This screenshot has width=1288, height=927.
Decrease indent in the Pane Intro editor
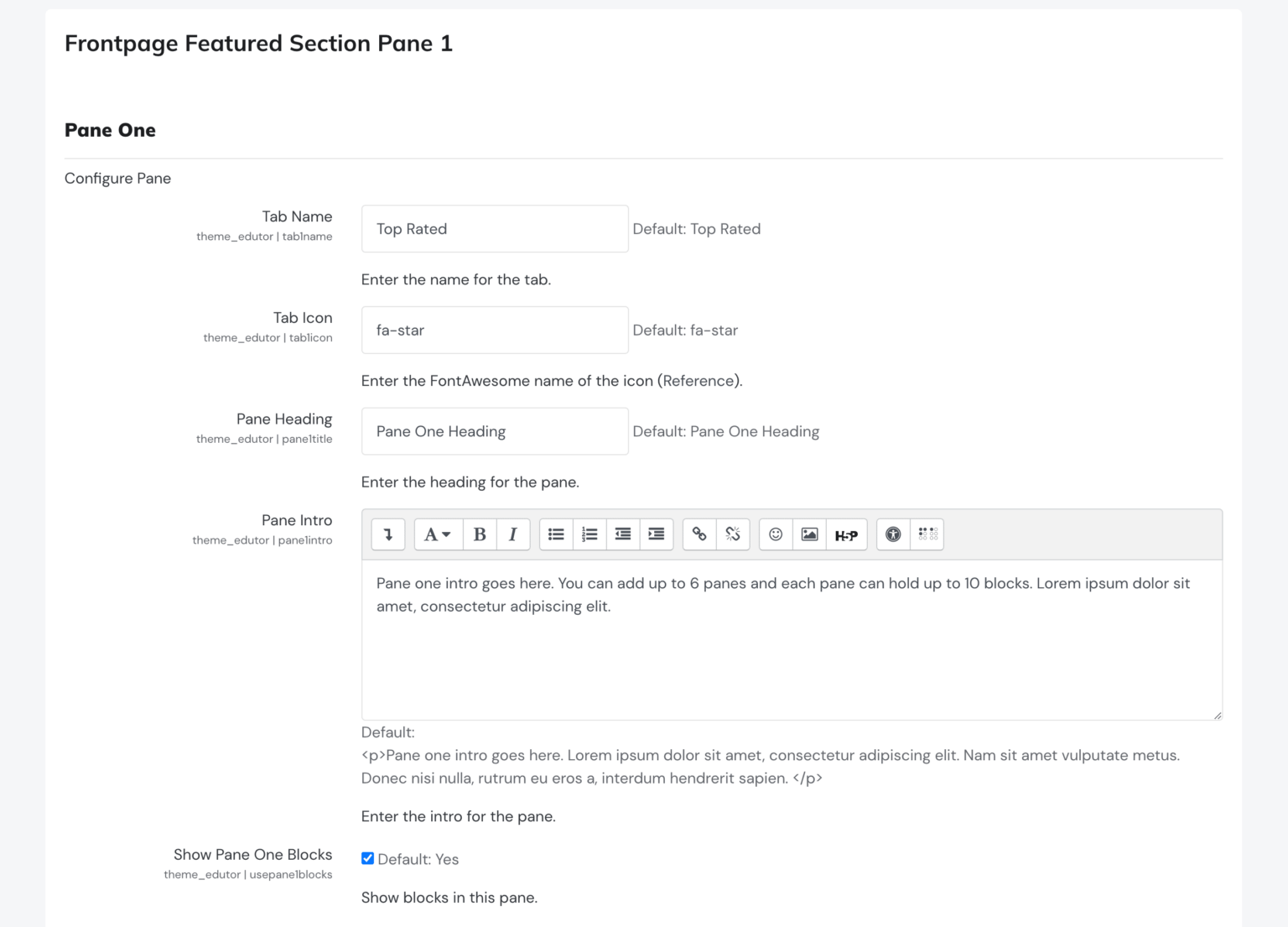[x=622, y=534]
